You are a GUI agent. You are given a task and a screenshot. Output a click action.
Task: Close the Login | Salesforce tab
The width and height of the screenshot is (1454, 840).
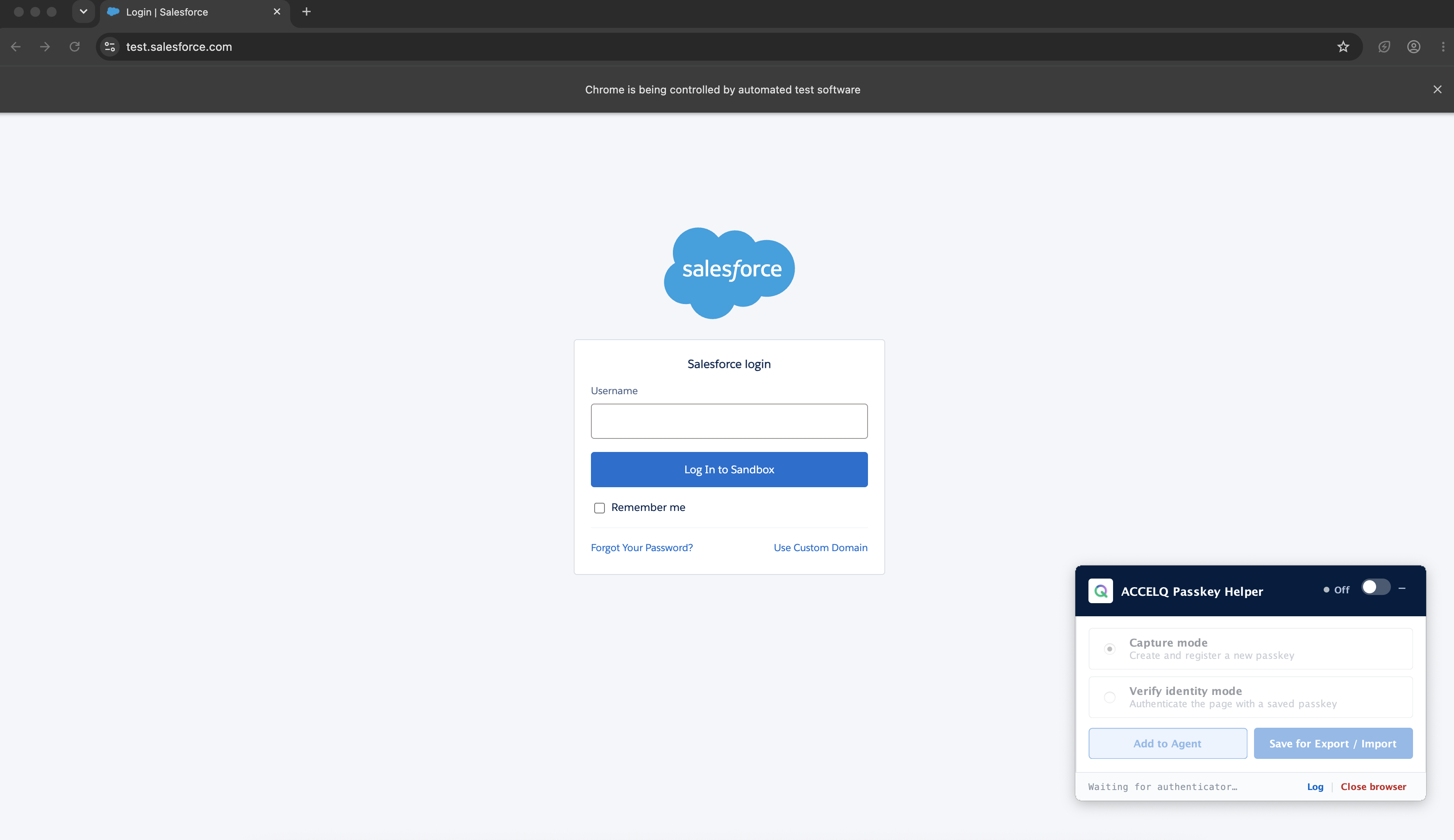[277, 11]
